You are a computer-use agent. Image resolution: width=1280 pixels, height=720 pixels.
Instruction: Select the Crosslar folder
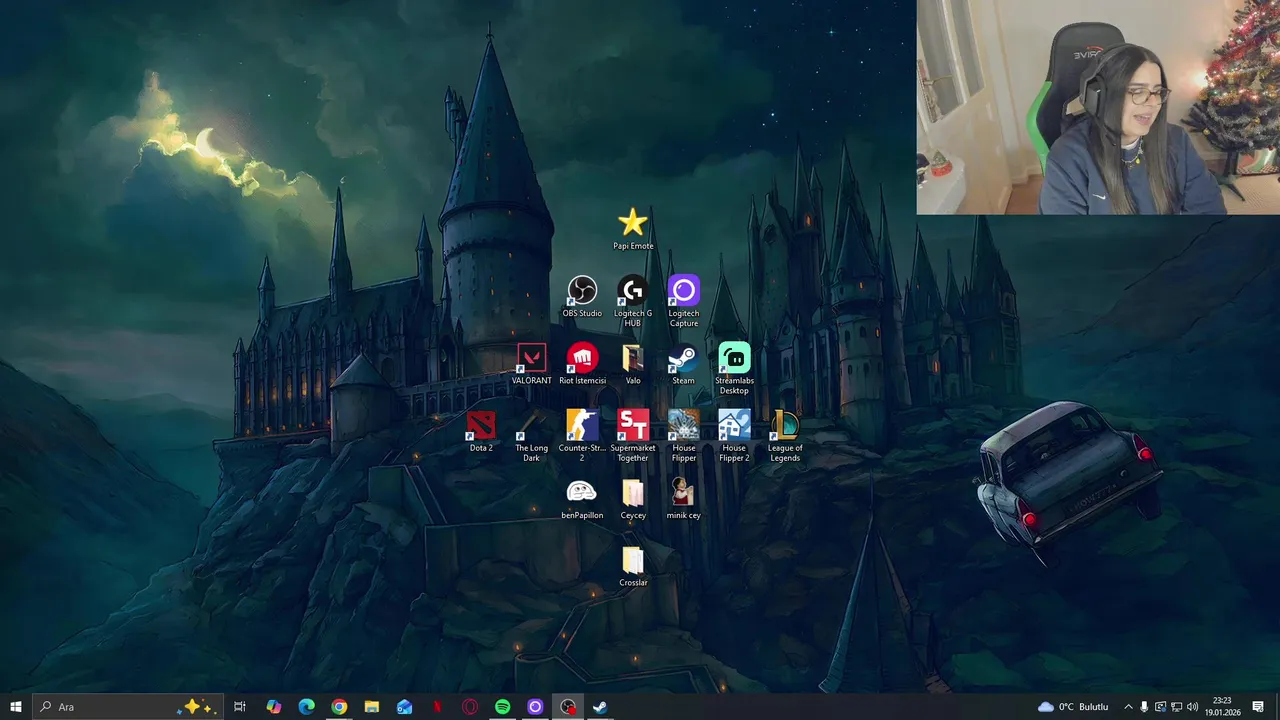[633, 566]
